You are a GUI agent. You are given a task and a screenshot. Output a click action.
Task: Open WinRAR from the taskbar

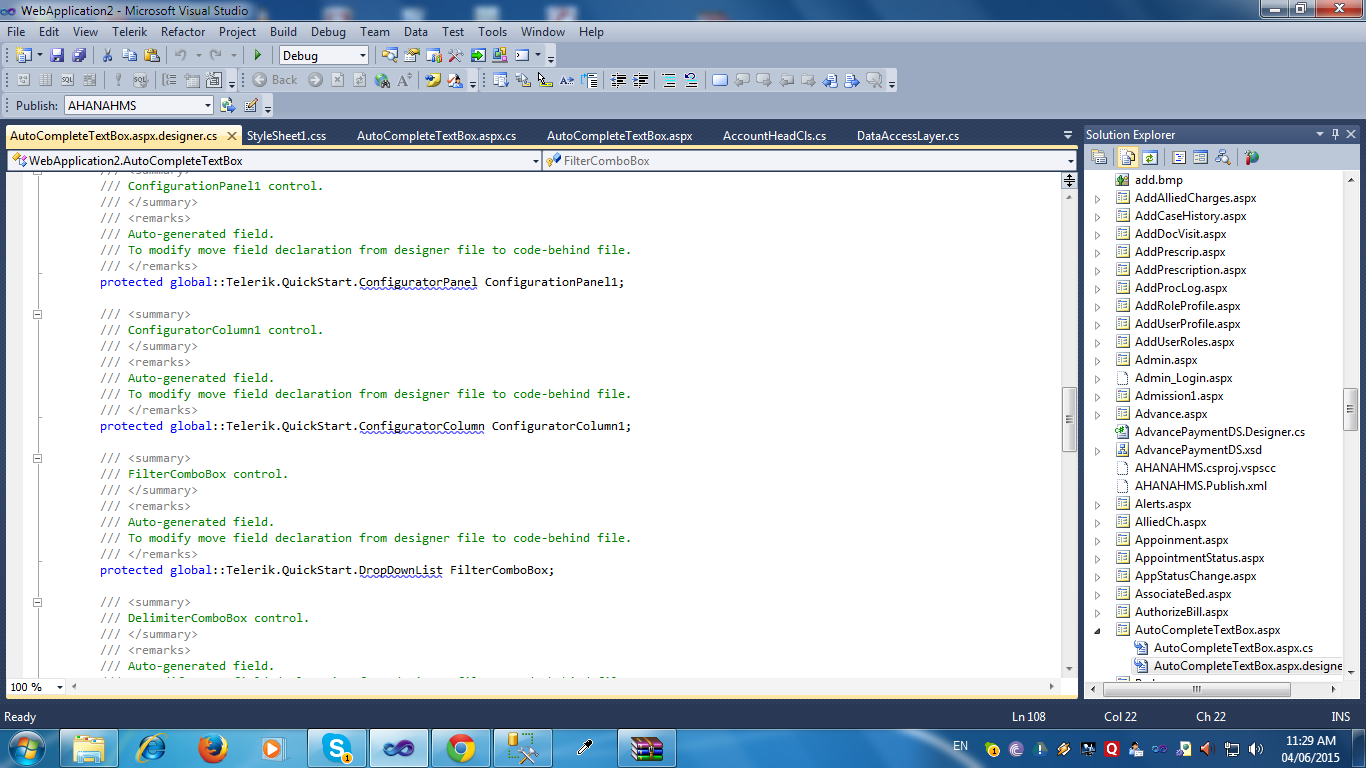(647, 748)
